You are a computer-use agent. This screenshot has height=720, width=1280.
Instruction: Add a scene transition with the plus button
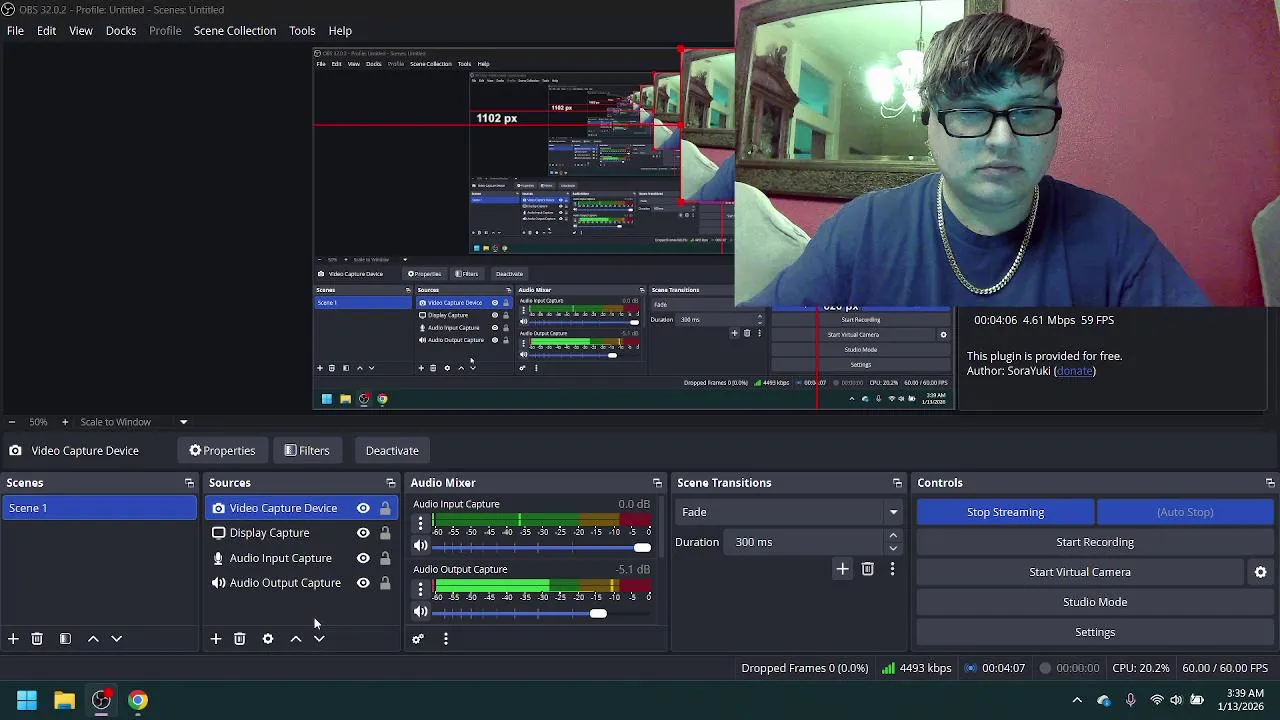point(842,569)
